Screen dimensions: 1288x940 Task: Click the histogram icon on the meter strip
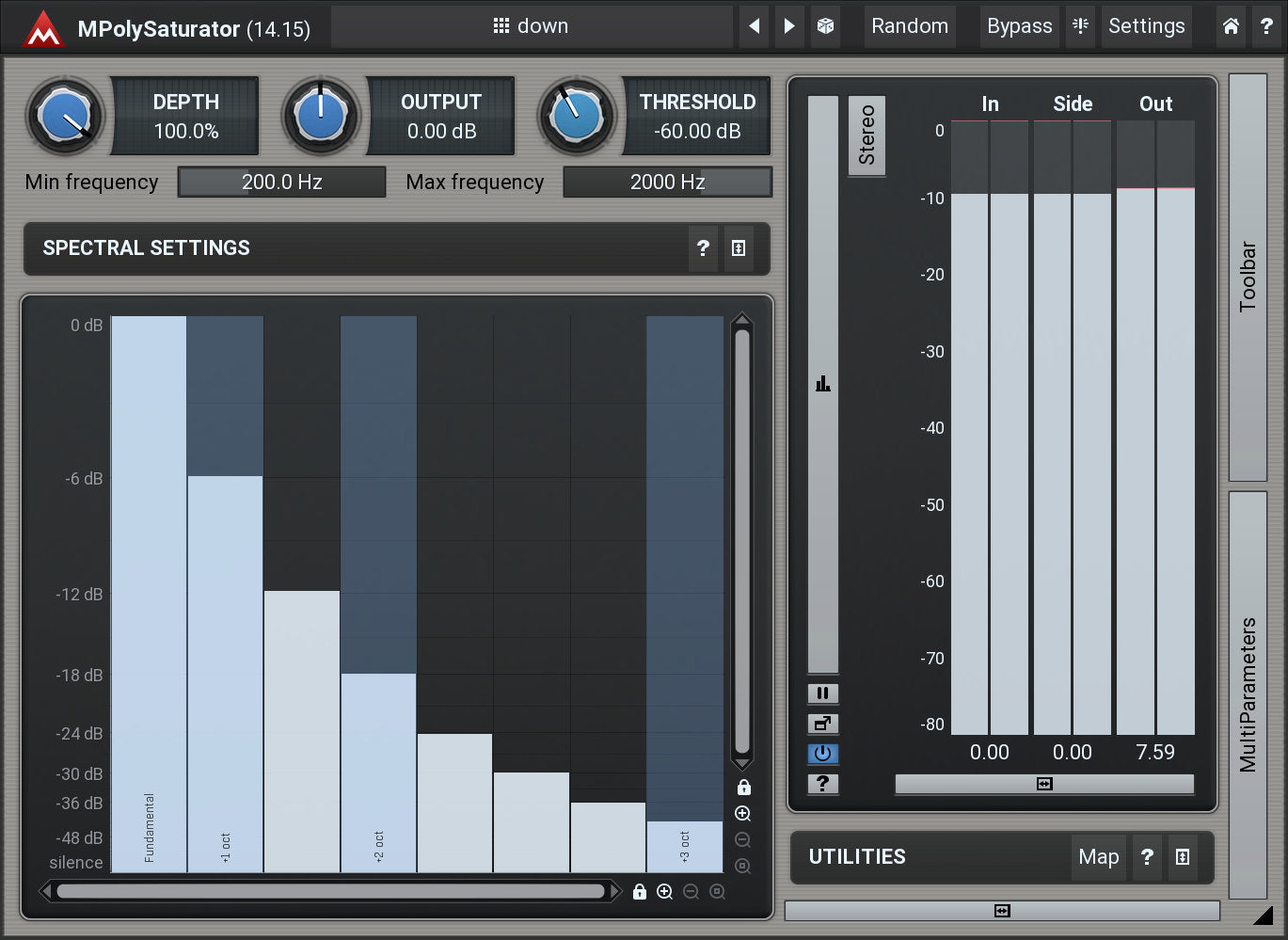coord(822,384)
